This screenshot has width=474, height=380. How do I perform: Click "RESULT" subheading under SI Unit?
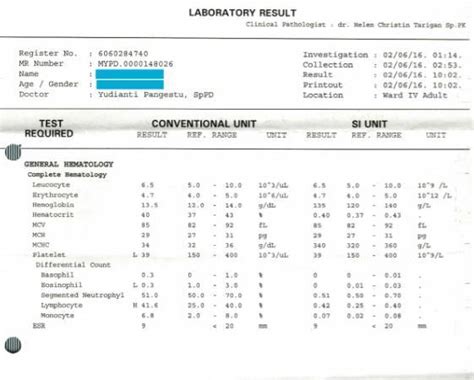click(x=321, y=135)
